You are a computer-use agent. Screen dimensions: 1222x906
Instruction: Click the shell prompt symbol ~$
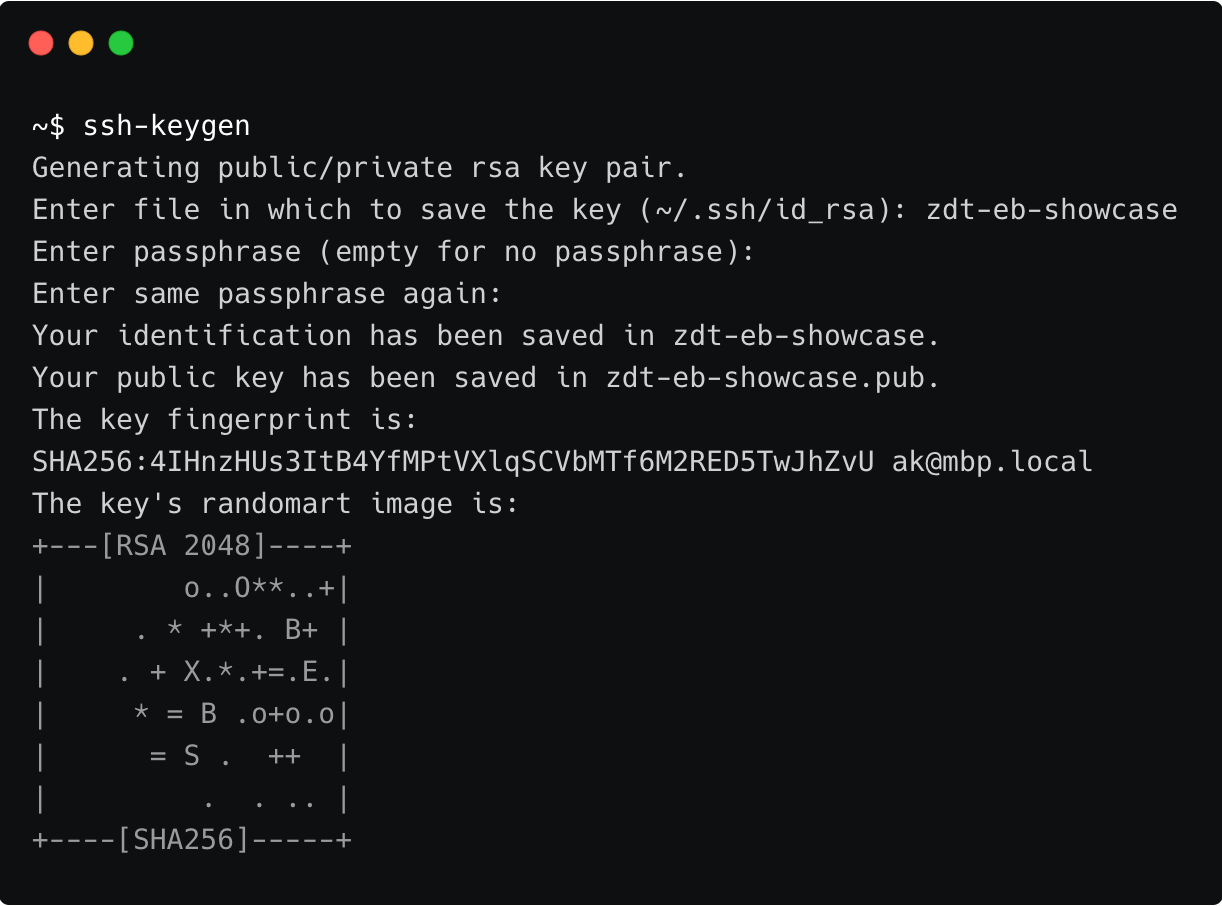[x=50, y=126]
